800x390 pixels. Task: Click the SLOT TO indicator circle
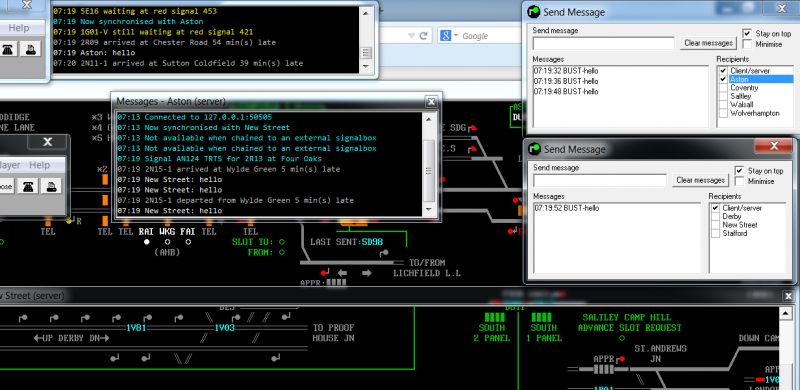(282, 241)
